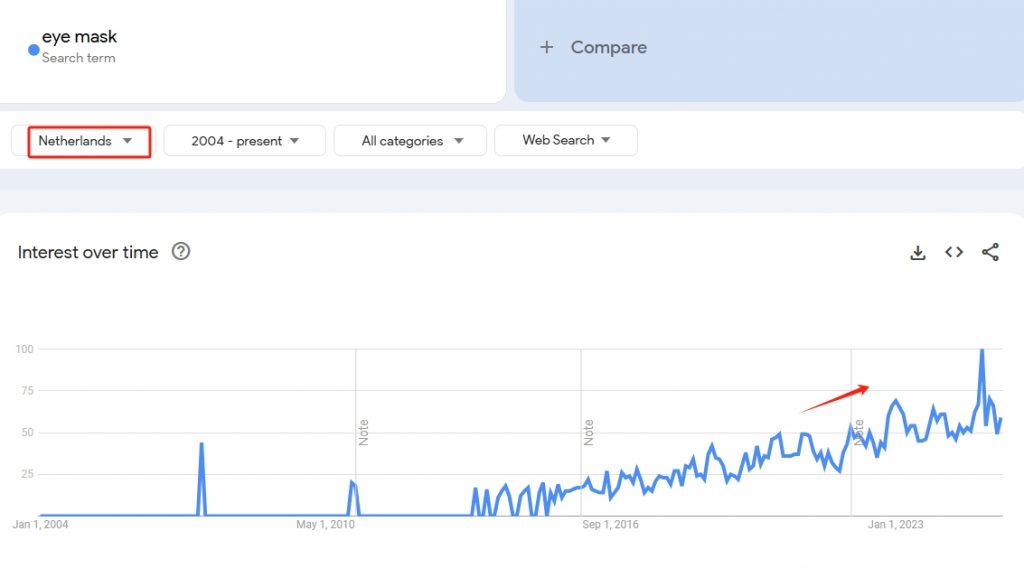Image resolution: width=1024 pixels, height=568 pixels.
Task: Click the isolated spike before 2010
Action: 202,445
